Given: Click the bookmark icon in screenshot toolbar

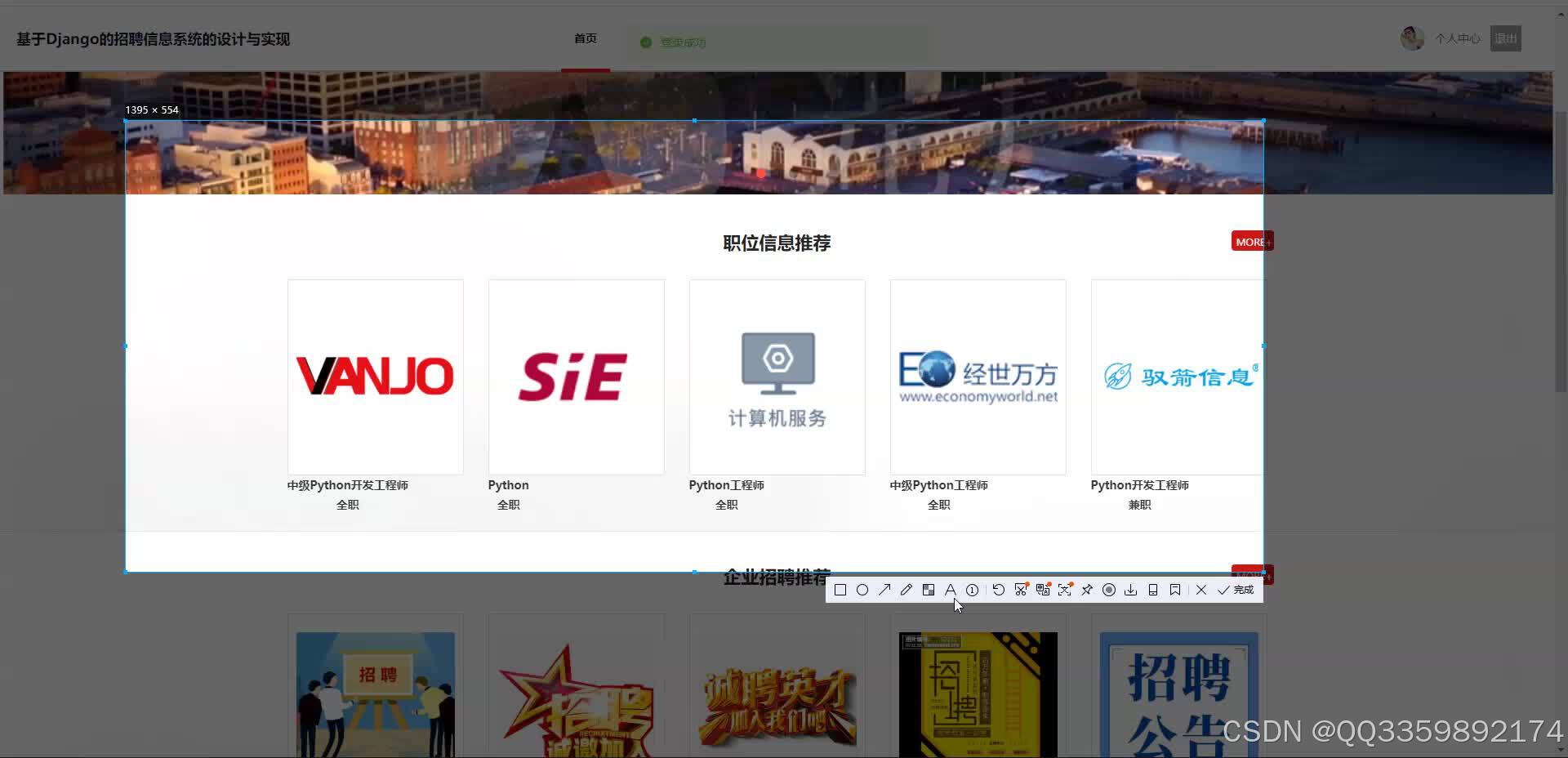Looking at the screenshot, I should click(1175, 590).
